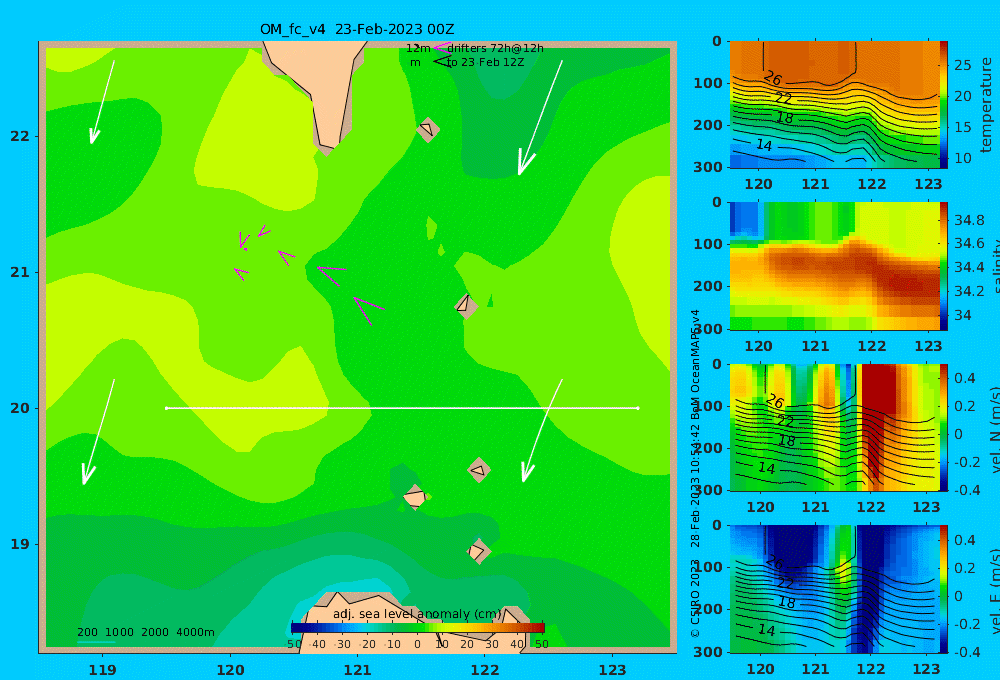Click the 26 contour label in temperature panel
Image resolution: width=1000 pixels, height=680 pixels.
pyautogui.click(x=772, y=78)
